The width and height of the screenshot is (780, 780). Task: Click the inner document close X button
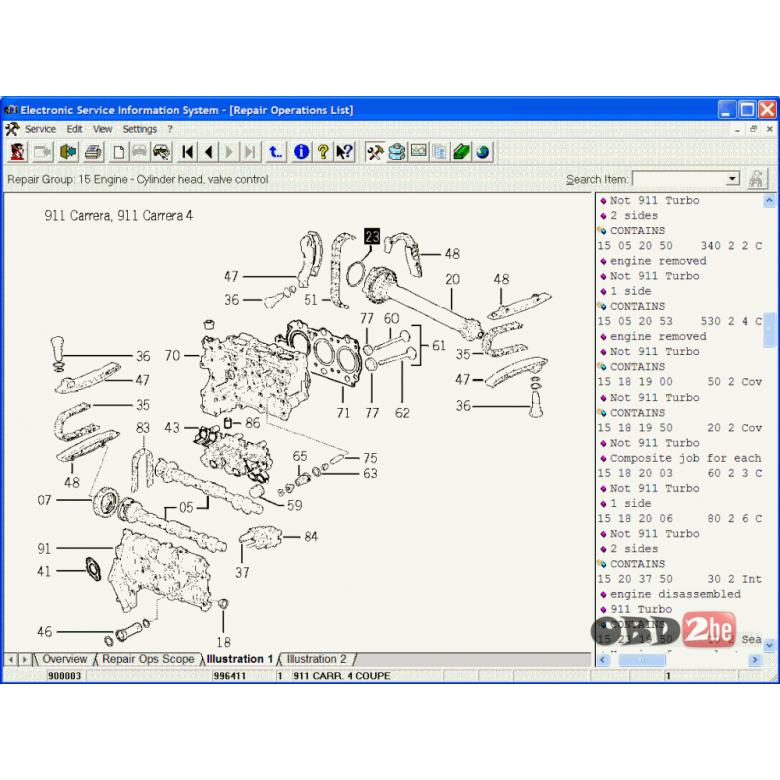(770, 129)
